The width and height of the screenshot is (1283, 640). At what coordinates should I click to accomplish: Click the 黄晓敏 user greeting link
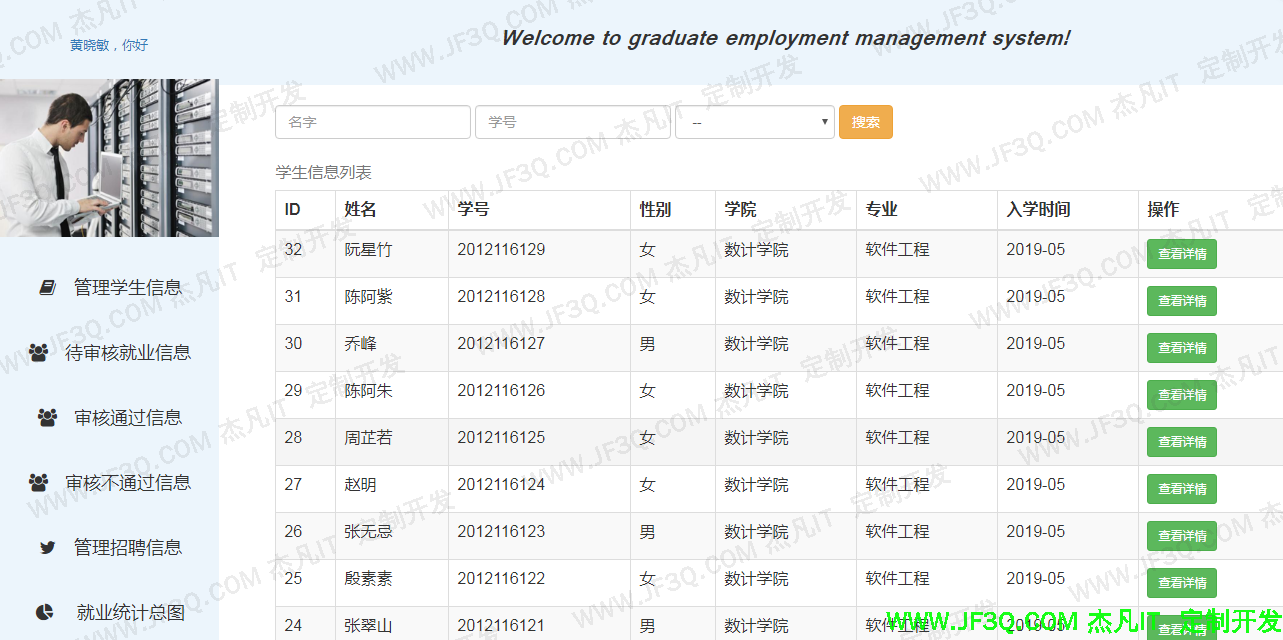109,45
